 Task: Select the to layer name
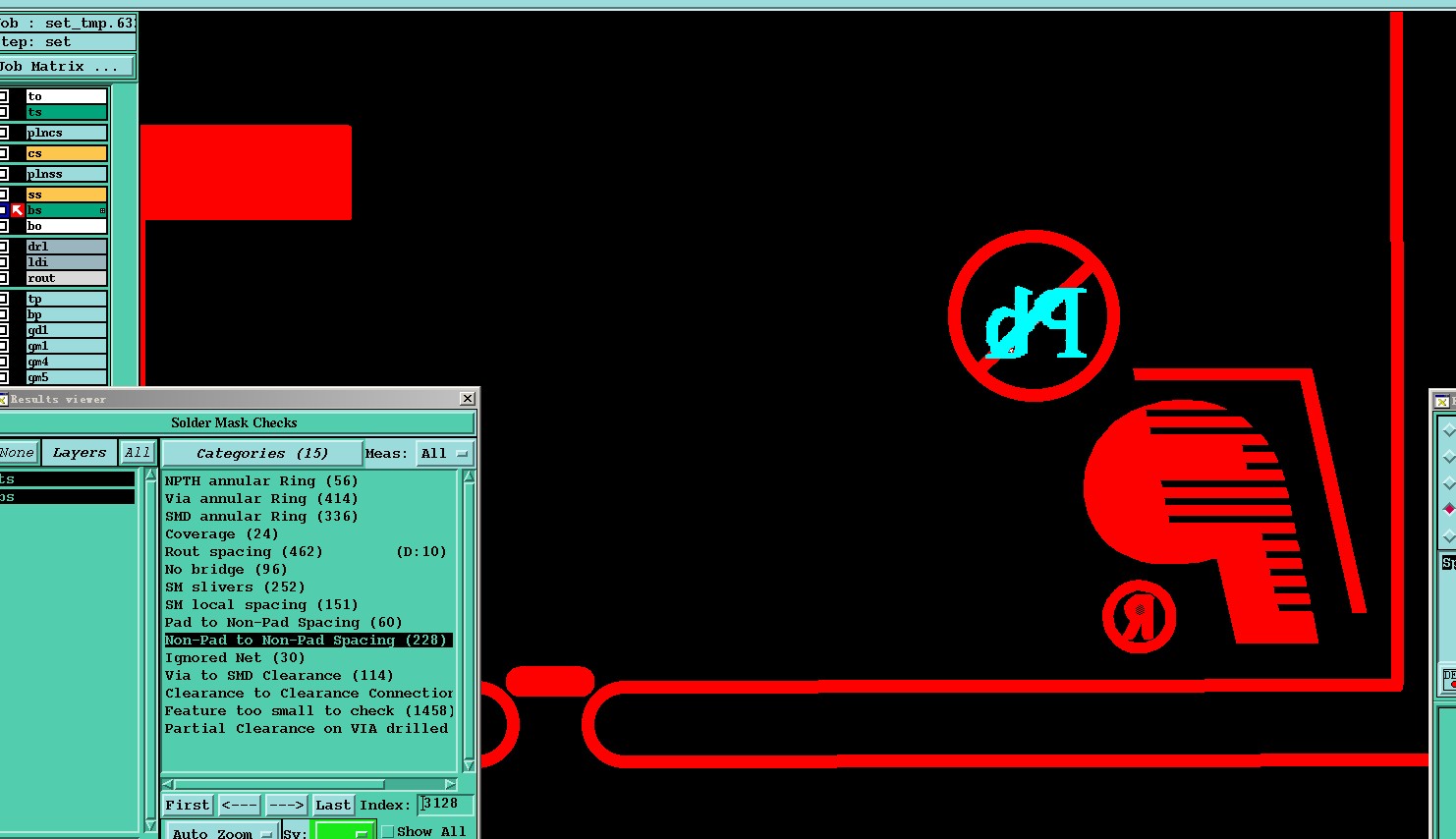[66, 96]
